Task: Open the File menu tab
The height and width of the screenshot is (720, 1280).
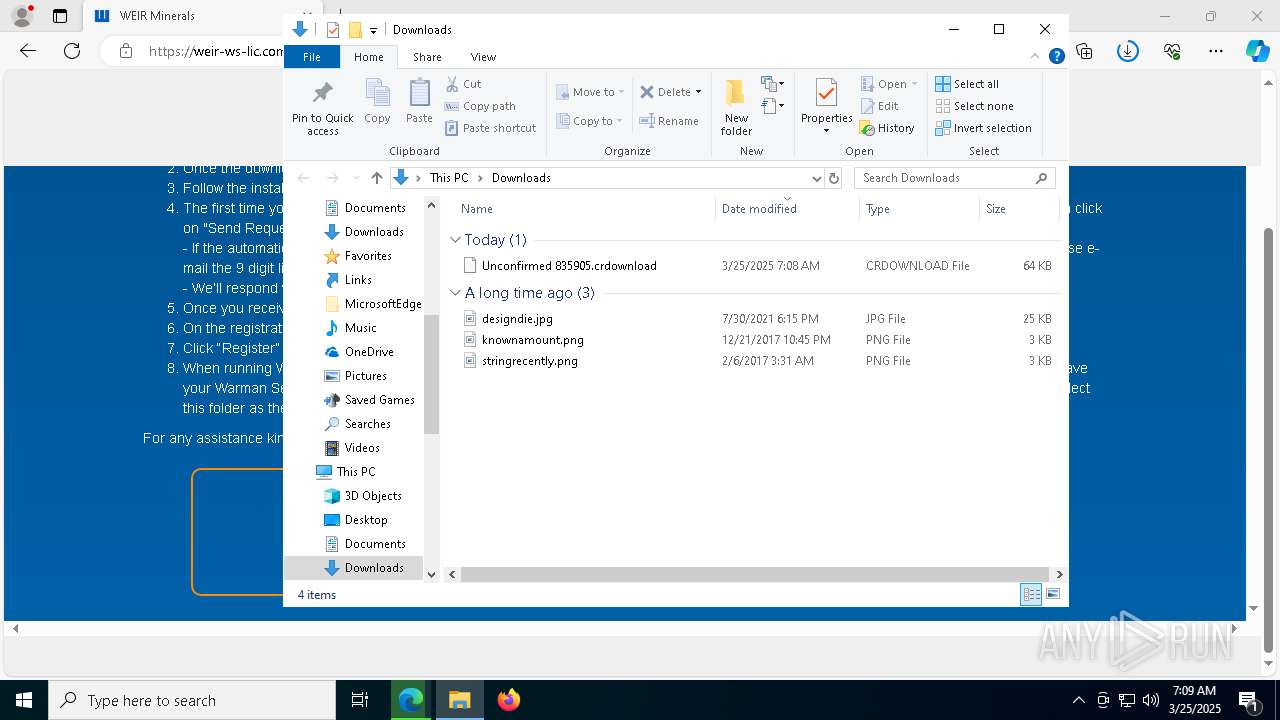Action: click(312, 57)
